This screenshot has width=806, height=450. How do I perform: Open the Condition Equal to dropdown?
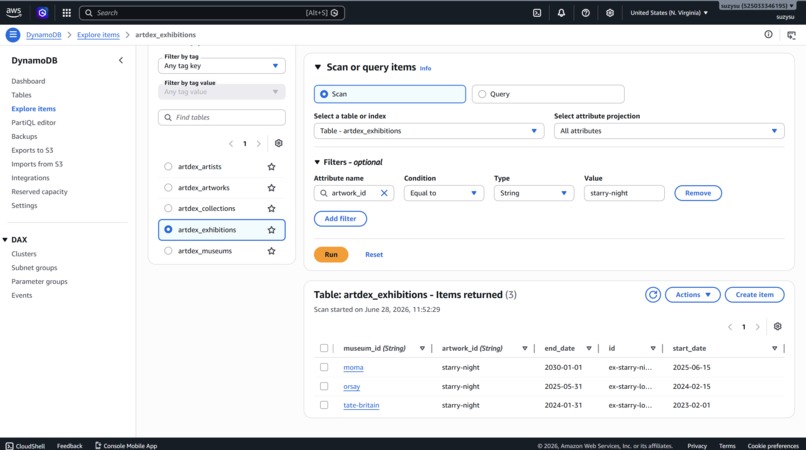[444, 193]
